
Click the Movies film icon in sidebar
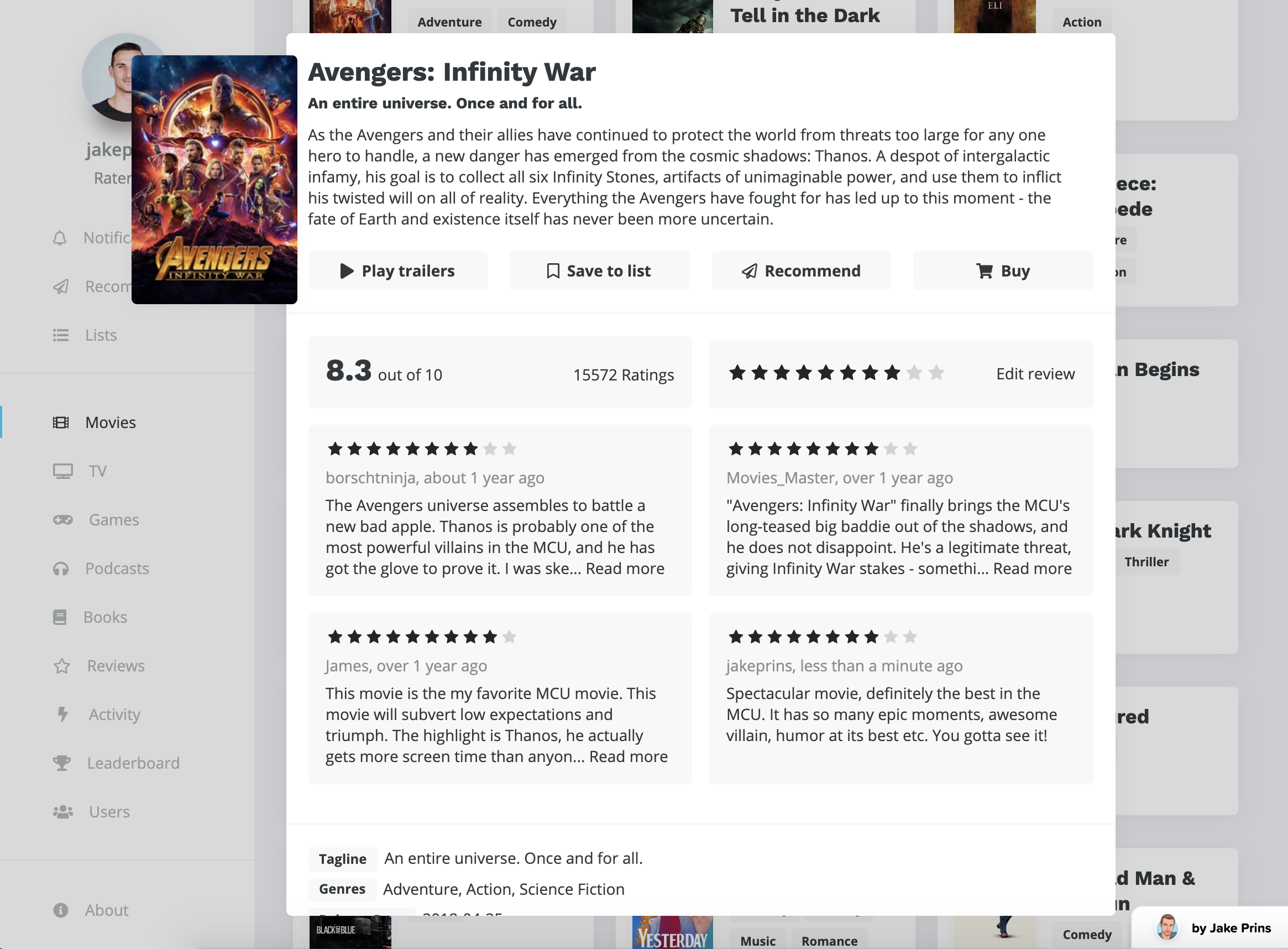(x=61, y=423)
